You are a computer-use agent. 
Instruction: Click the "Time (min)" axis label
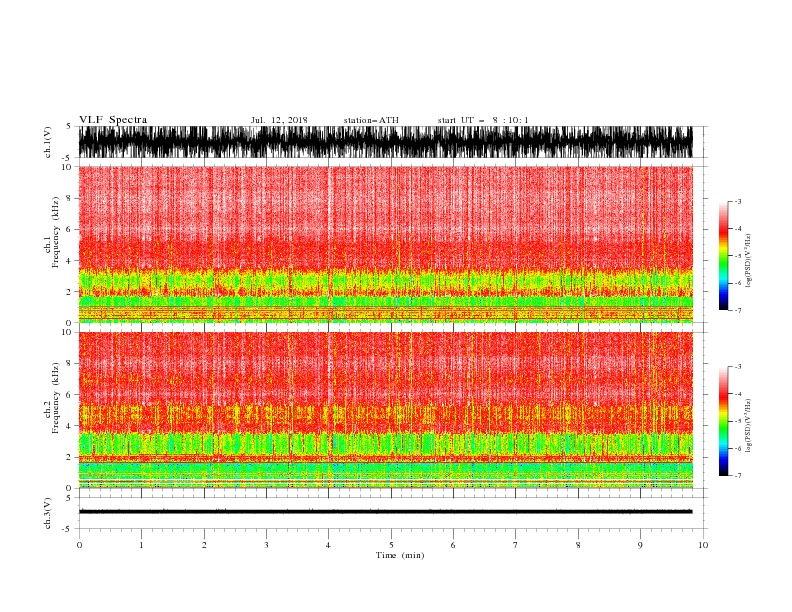pyautogui.click(x=400, y=555)
